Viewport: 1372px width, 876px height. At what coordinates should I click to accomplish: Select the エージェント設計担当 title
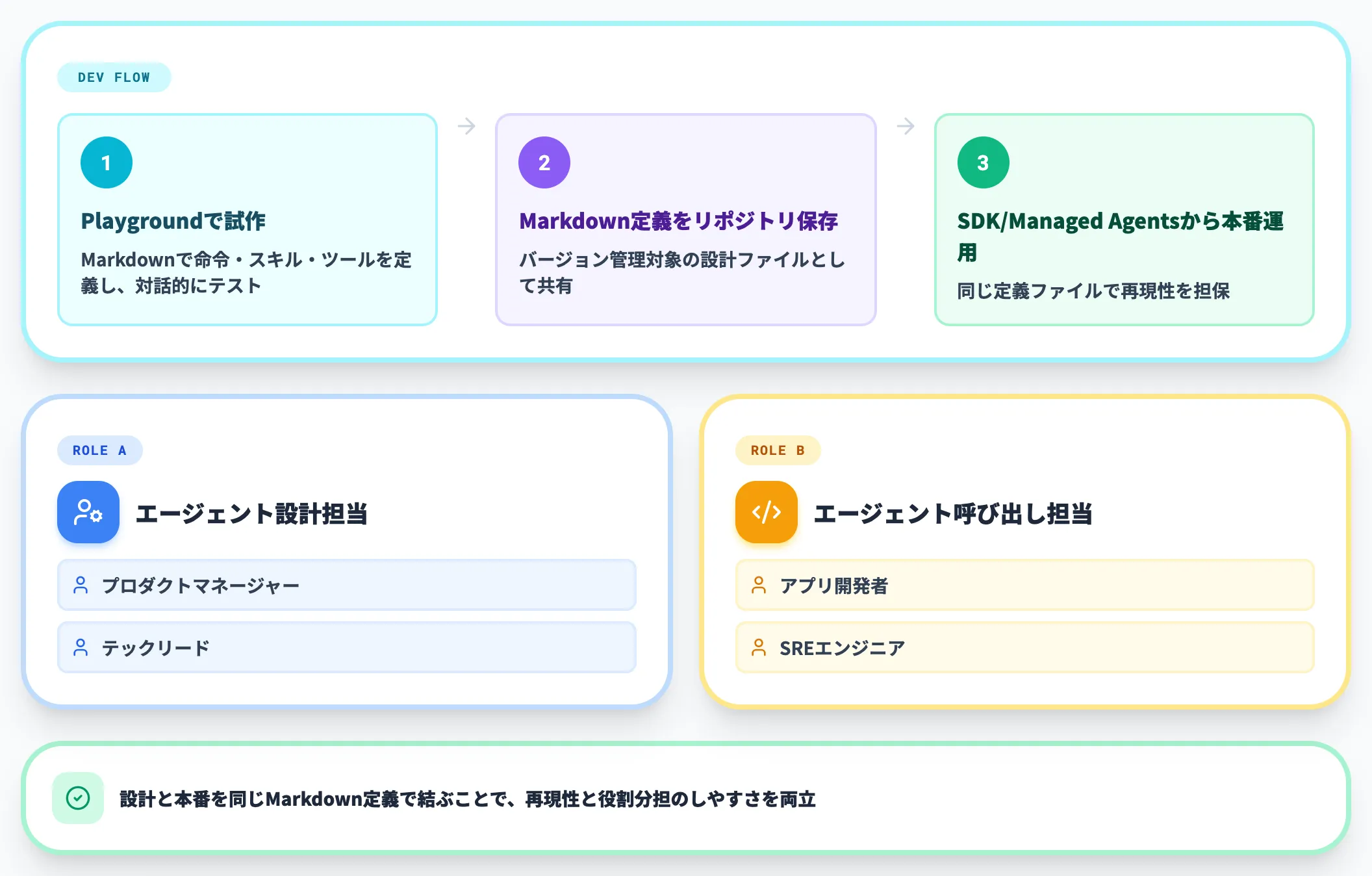point(252,513)
